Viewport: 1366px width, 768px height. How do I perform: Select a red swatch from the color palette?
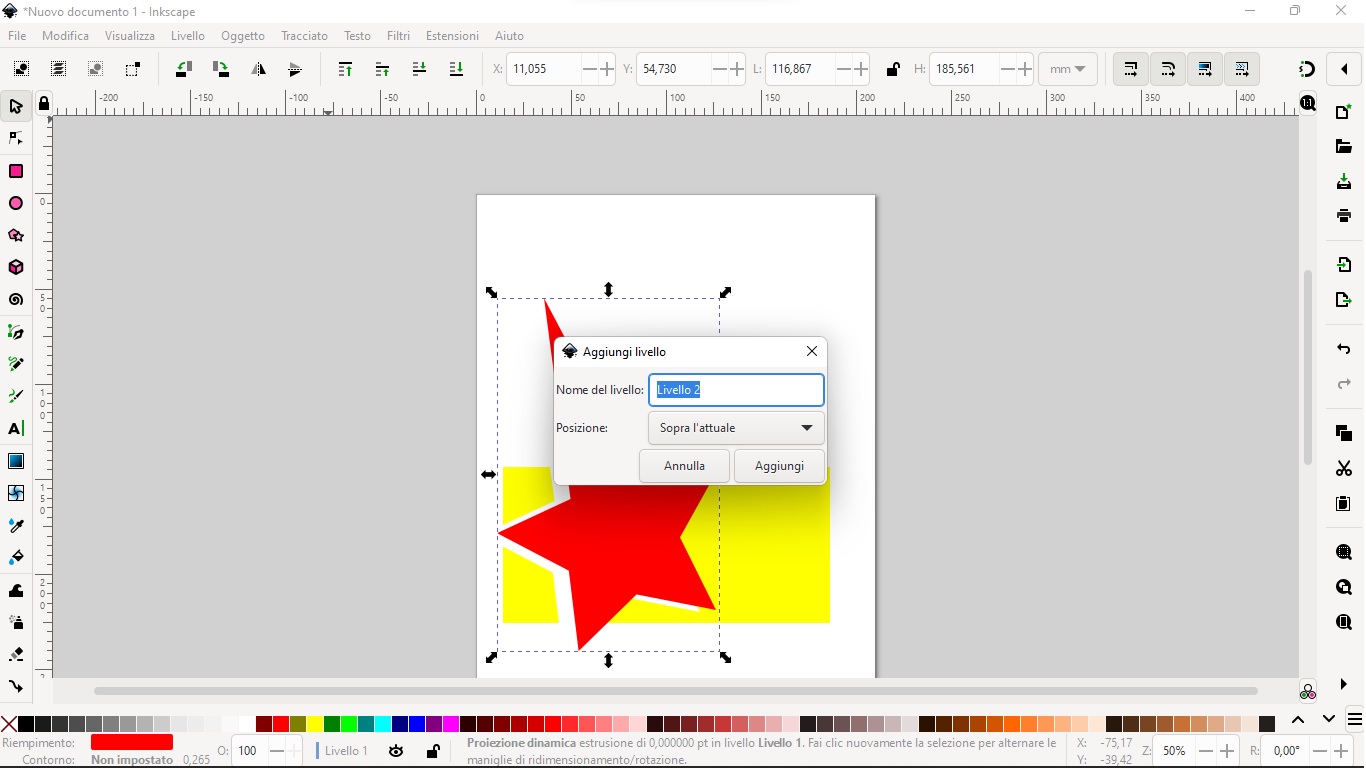[280, 724]
